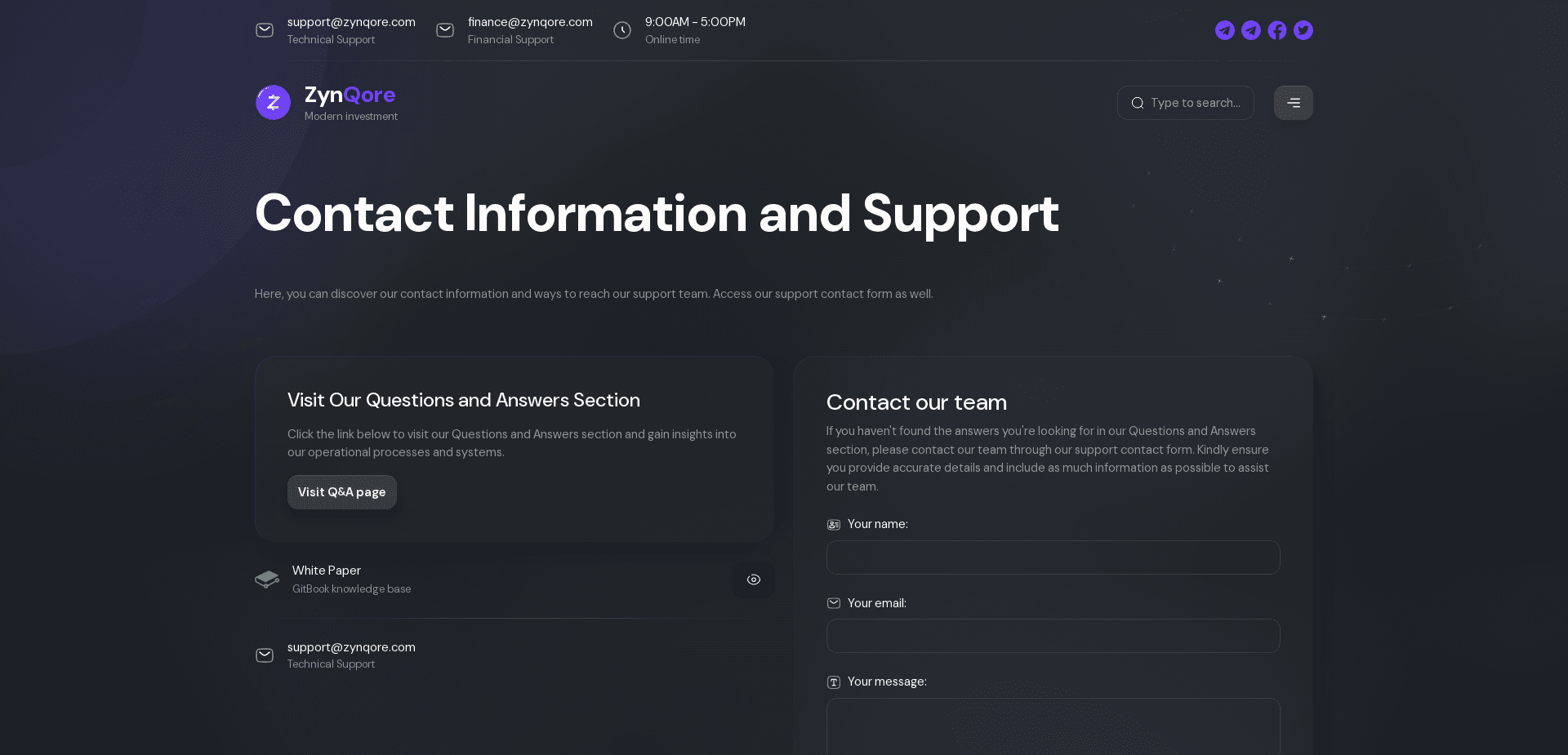This screenshot has height=755, width=1568.
Task: Open the Facebook page icon
Action: pos(1277,30)
